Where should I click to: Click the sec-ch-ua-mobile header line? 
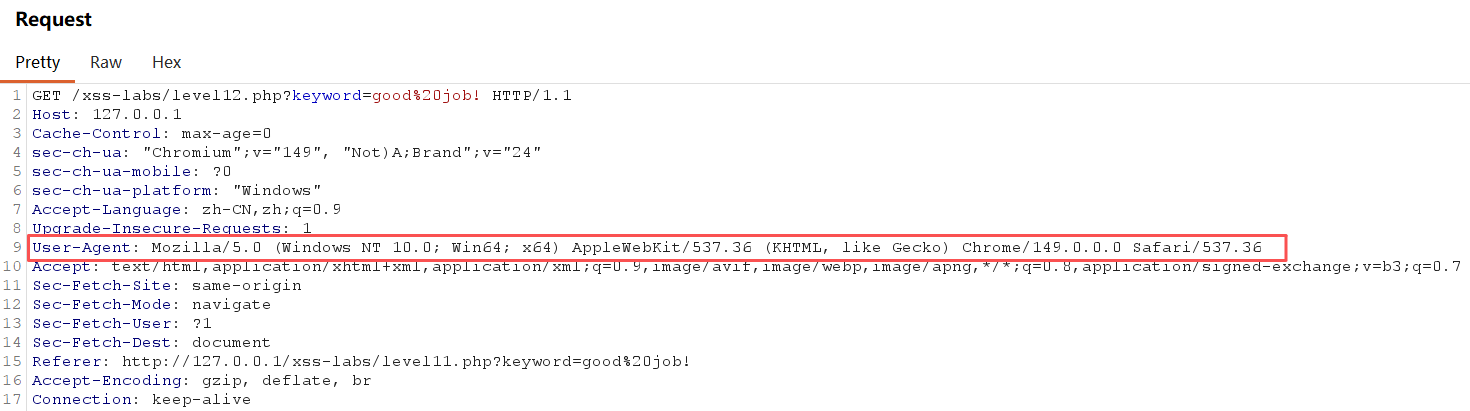[x=131, y=172]
